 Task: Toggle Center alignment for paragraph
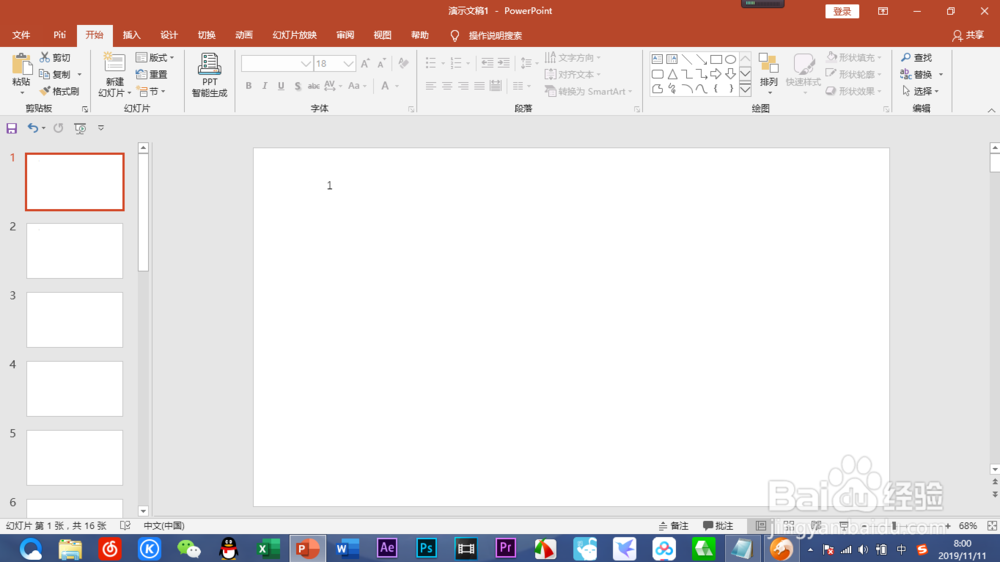coord(446,85)
